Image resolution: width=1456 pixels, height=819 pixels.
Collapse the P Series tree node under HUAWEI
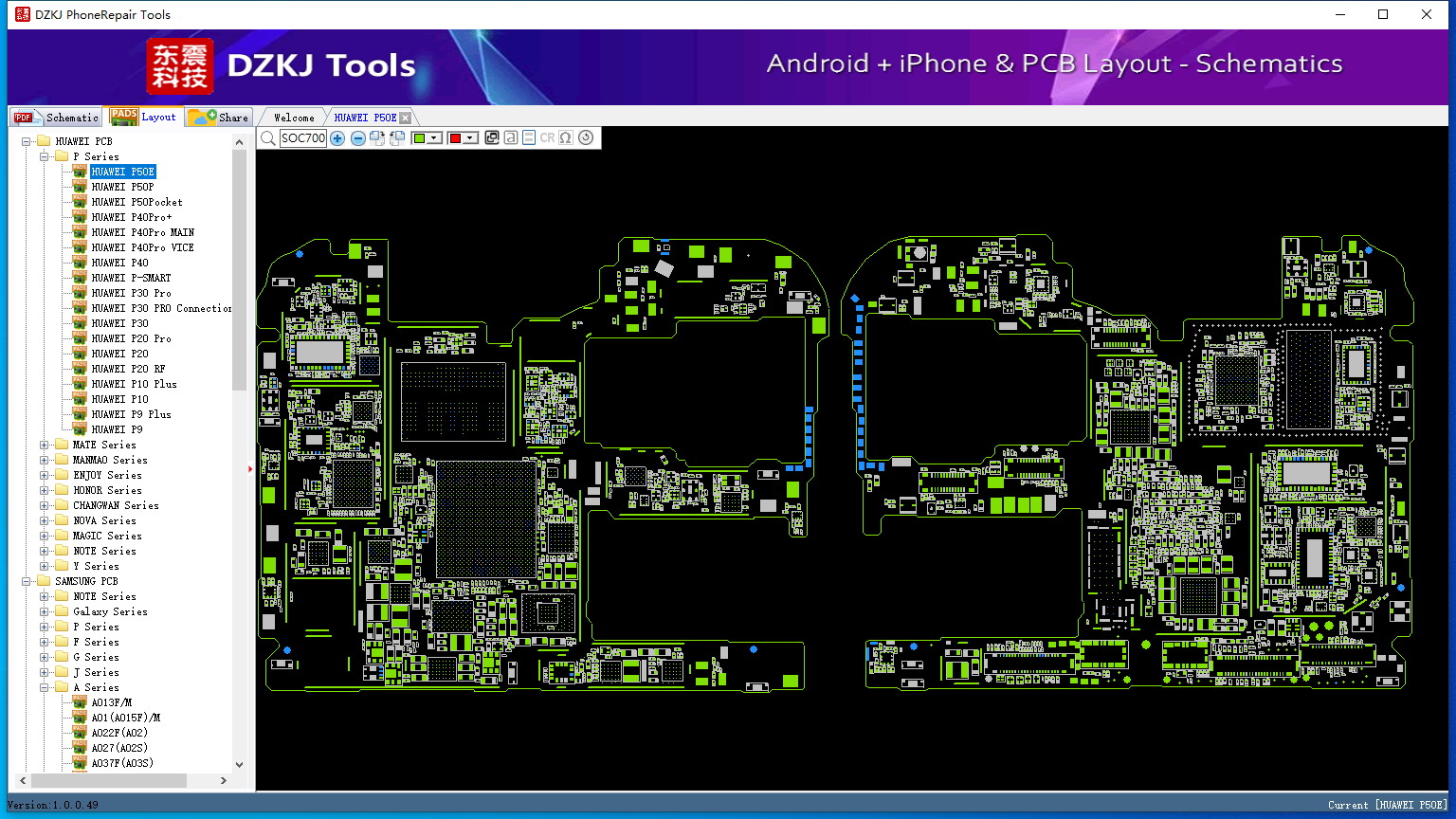tap(45, 156)
